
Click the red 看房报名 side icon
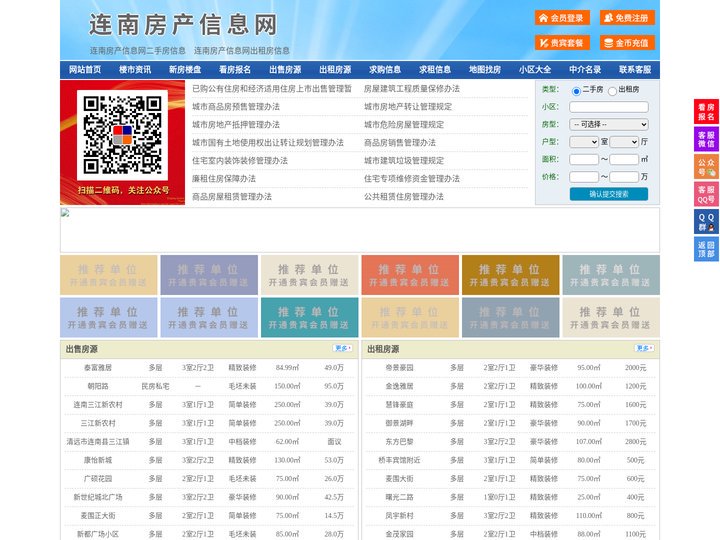click(x=706, y=112)
